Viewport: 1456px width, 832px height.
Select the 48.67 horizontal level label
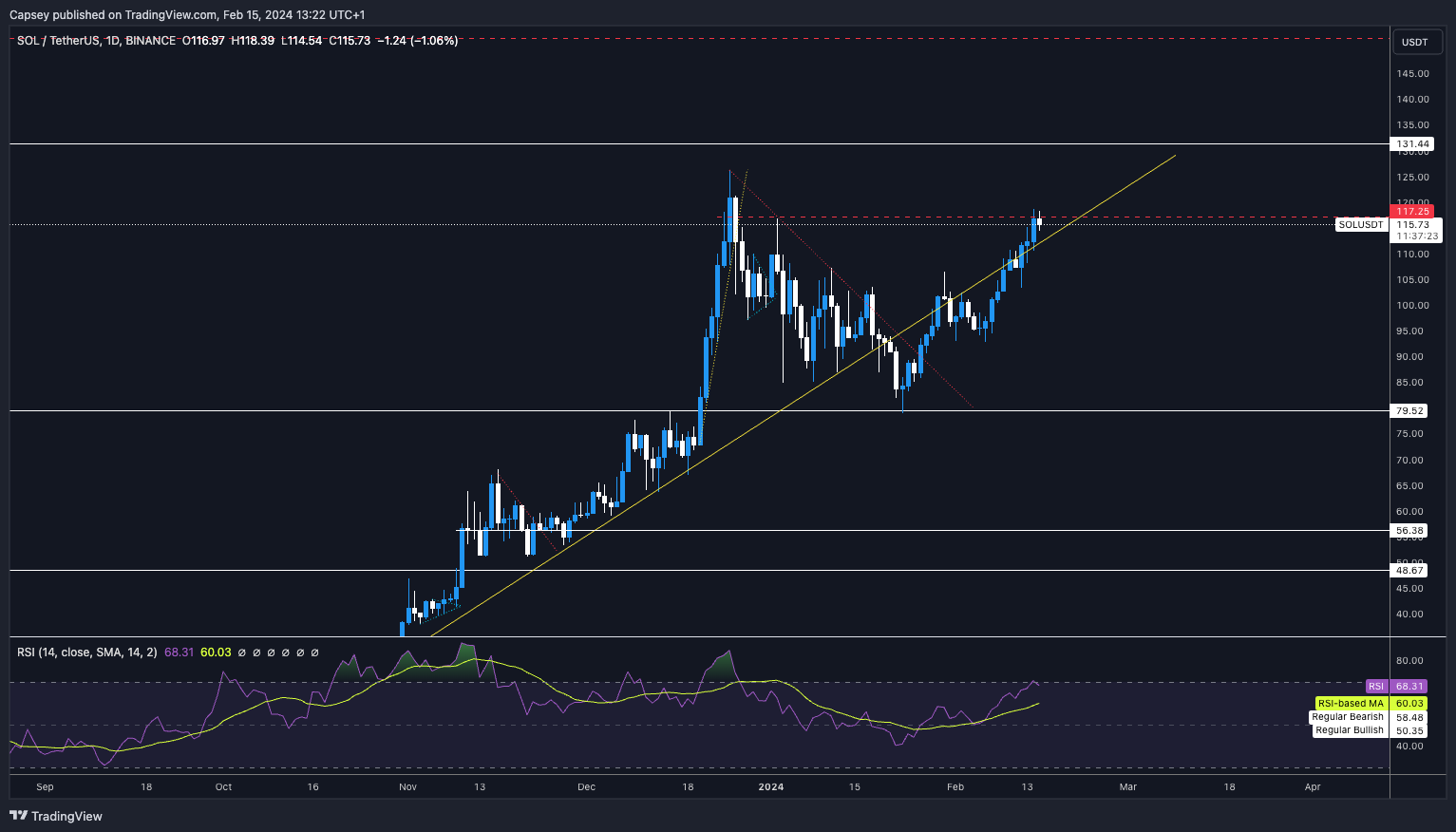coord(1410,571)
